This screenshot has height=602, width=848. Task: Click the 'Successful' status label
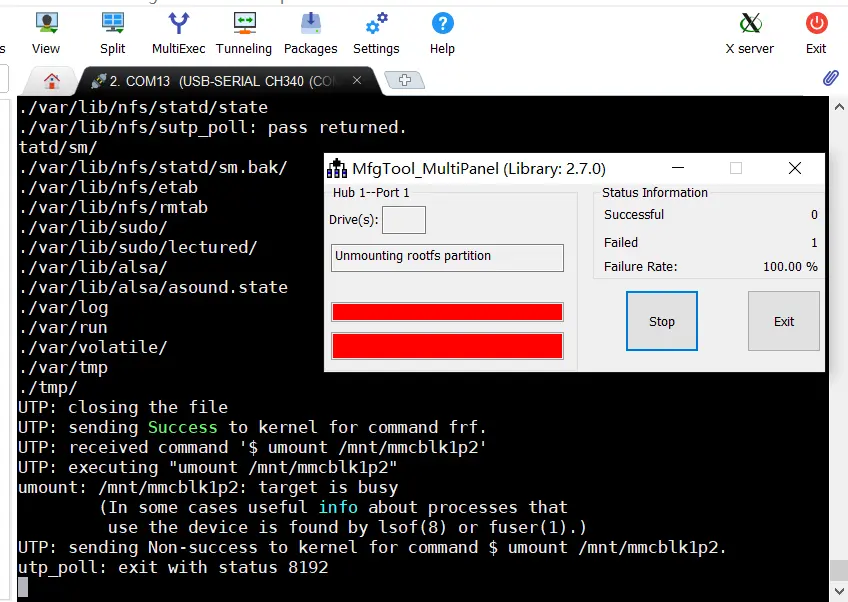pyautogui.click(x=634, y=215)
